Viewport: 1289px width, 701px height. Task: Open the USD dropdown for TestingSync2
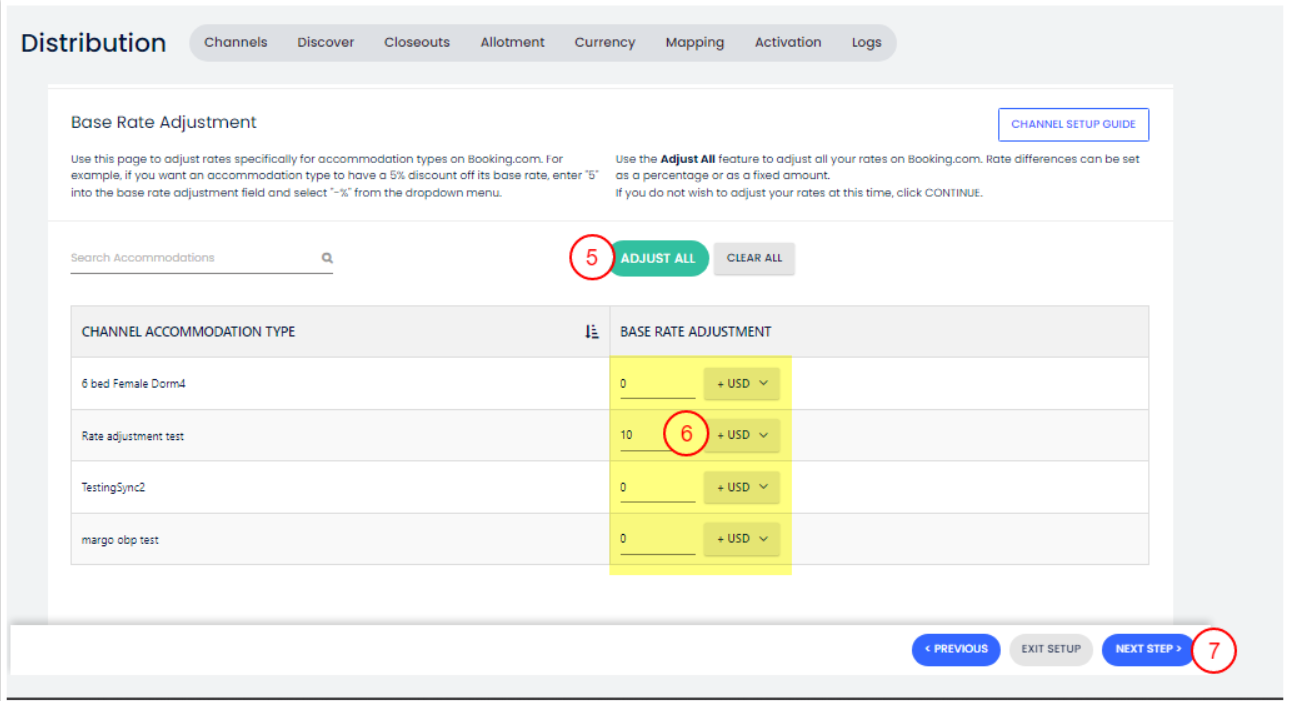741,488
